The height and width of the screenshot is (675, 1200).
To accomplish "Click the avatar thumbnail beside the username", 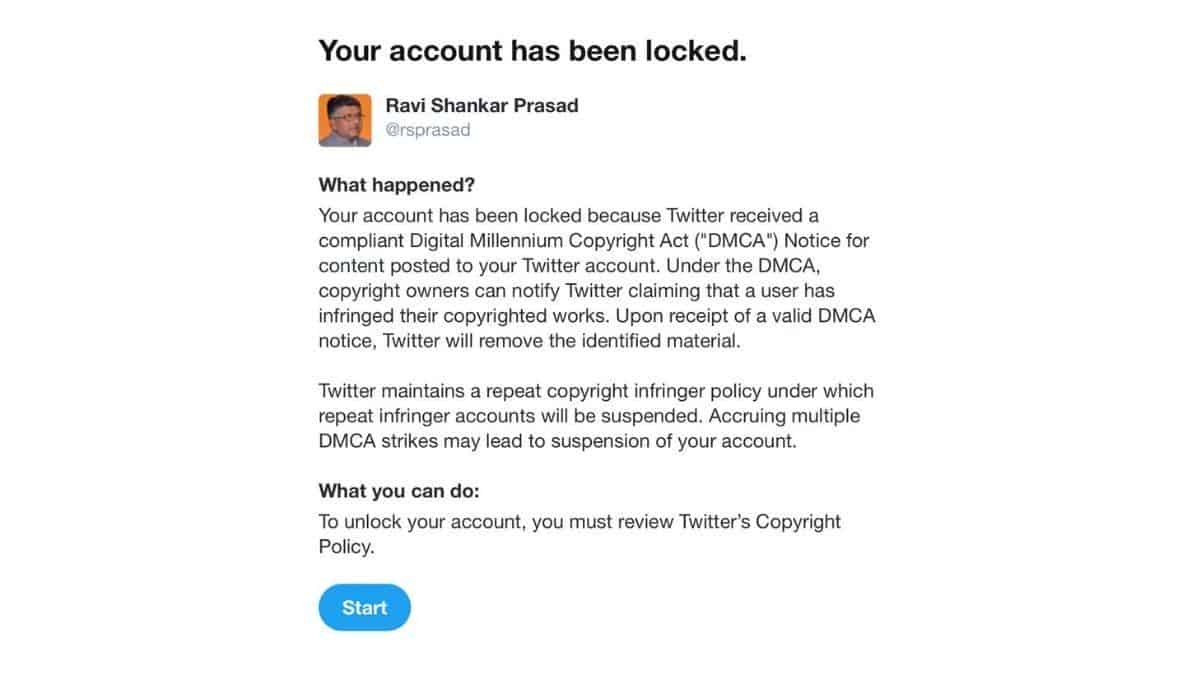I will 344,118.
